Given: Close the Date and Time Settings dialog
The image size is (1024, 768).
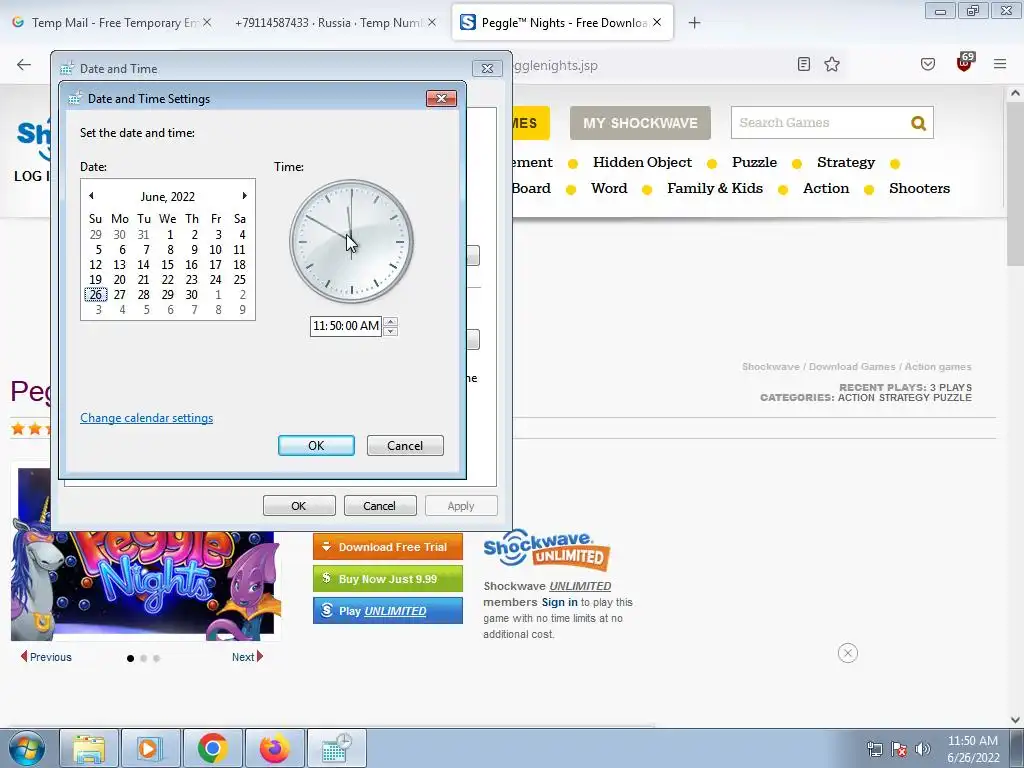Looking at the screenshot, I should [441, 98].
